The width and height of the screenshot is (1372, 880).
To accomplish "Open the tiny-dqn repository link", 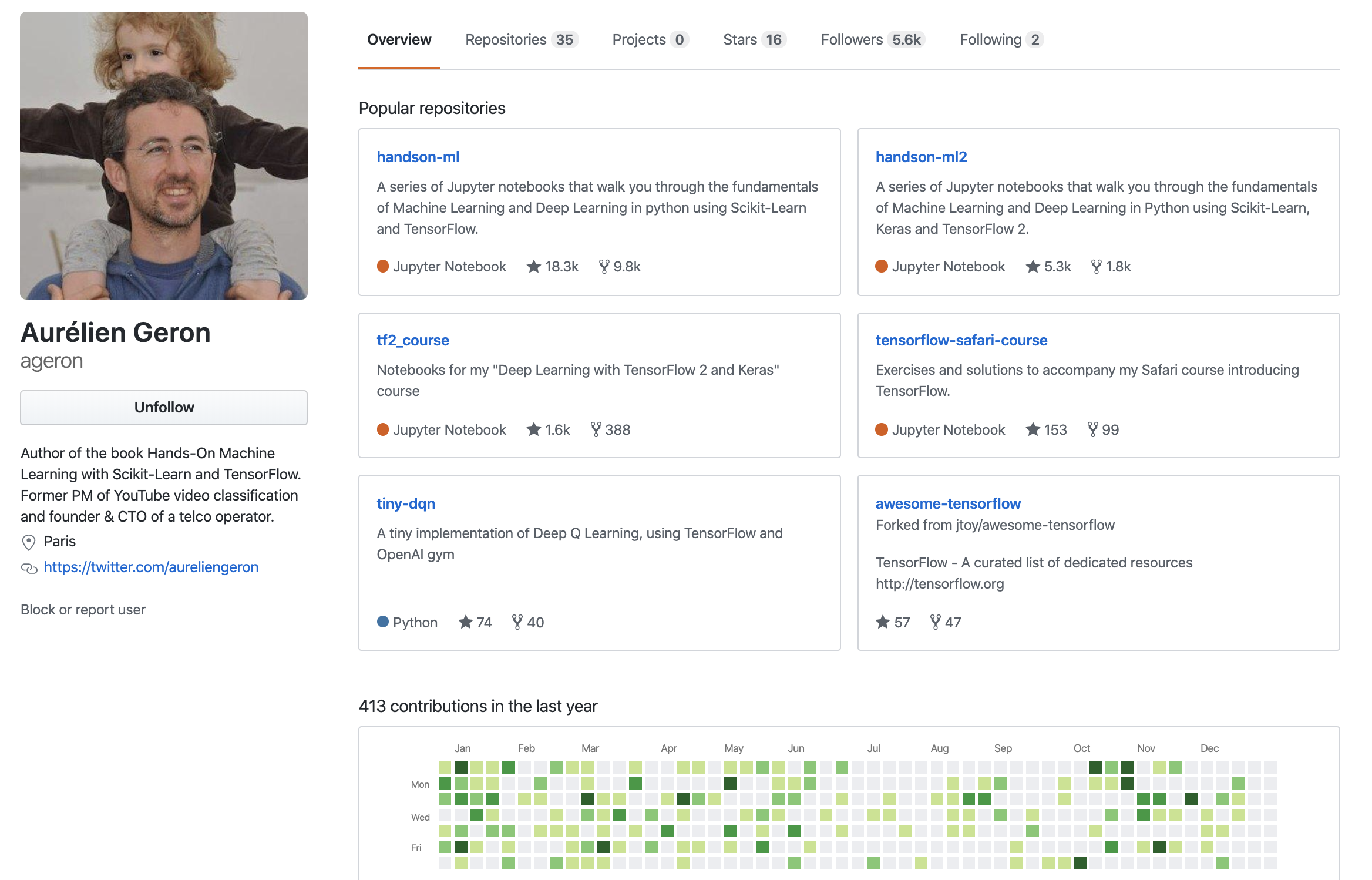I will coord(406,503).
